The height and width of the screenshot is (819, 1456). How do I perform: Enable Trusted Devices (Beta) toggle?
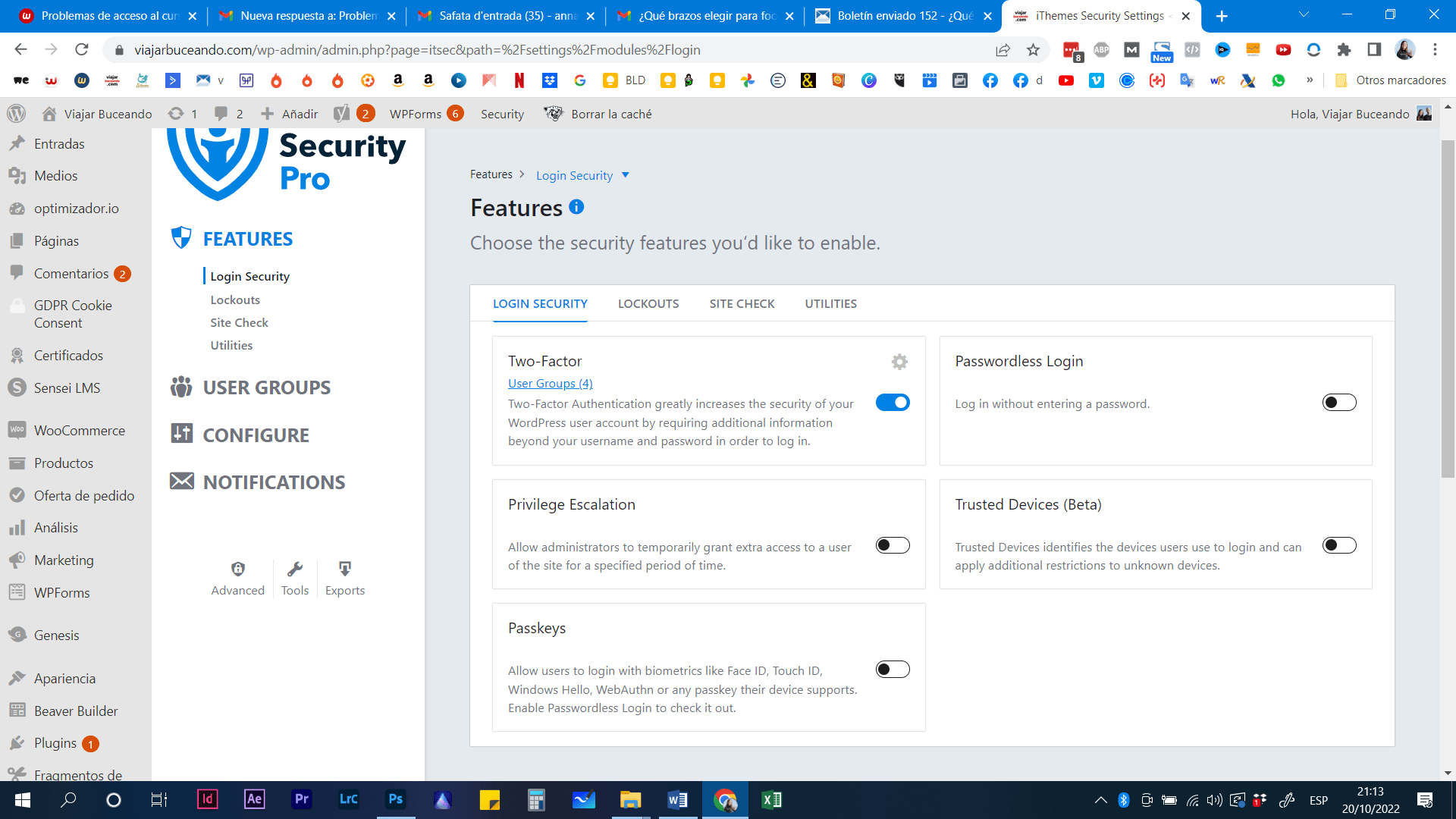click(1339, 546)
